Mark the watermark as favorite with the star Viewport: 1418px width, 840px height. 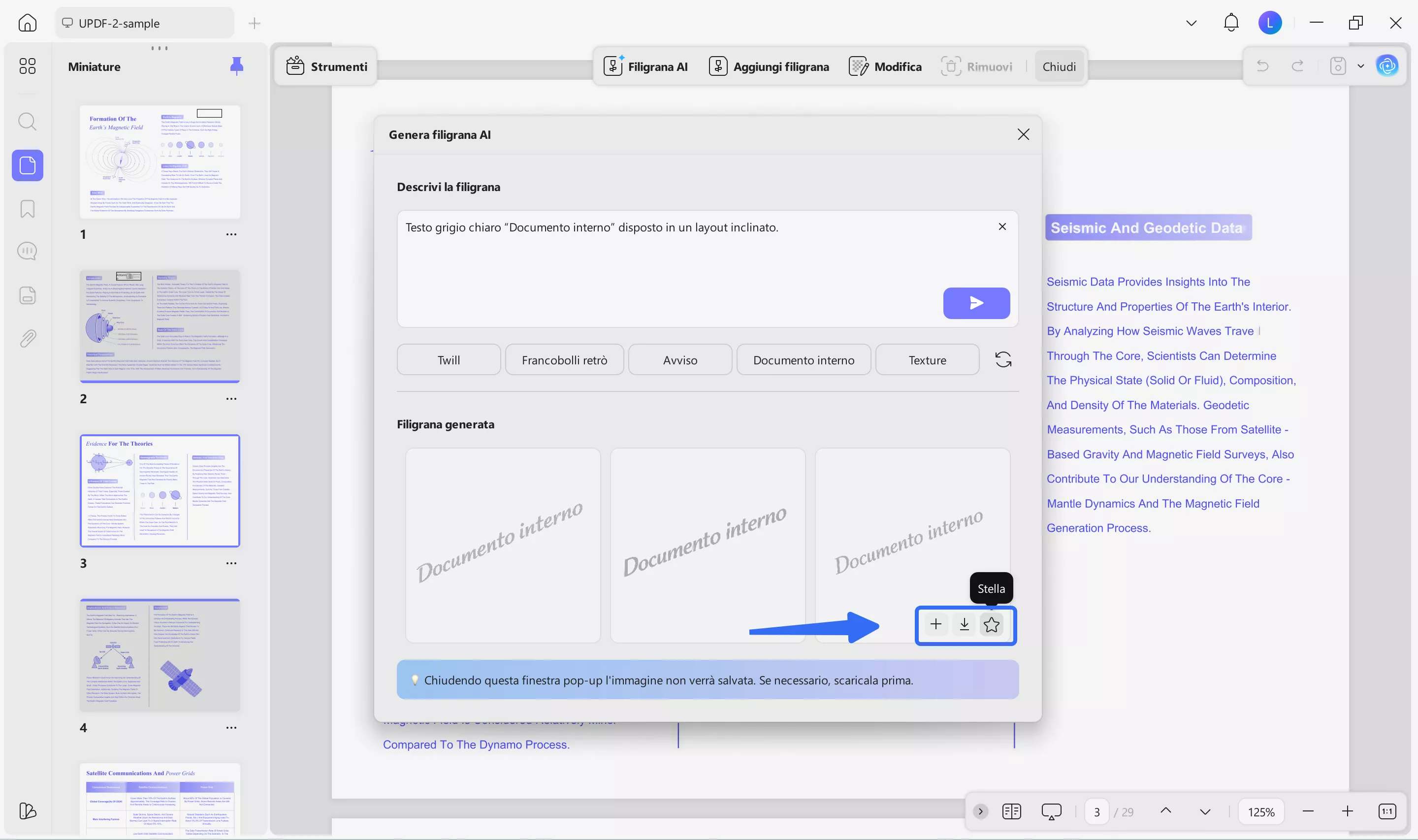tap(992, 624)
